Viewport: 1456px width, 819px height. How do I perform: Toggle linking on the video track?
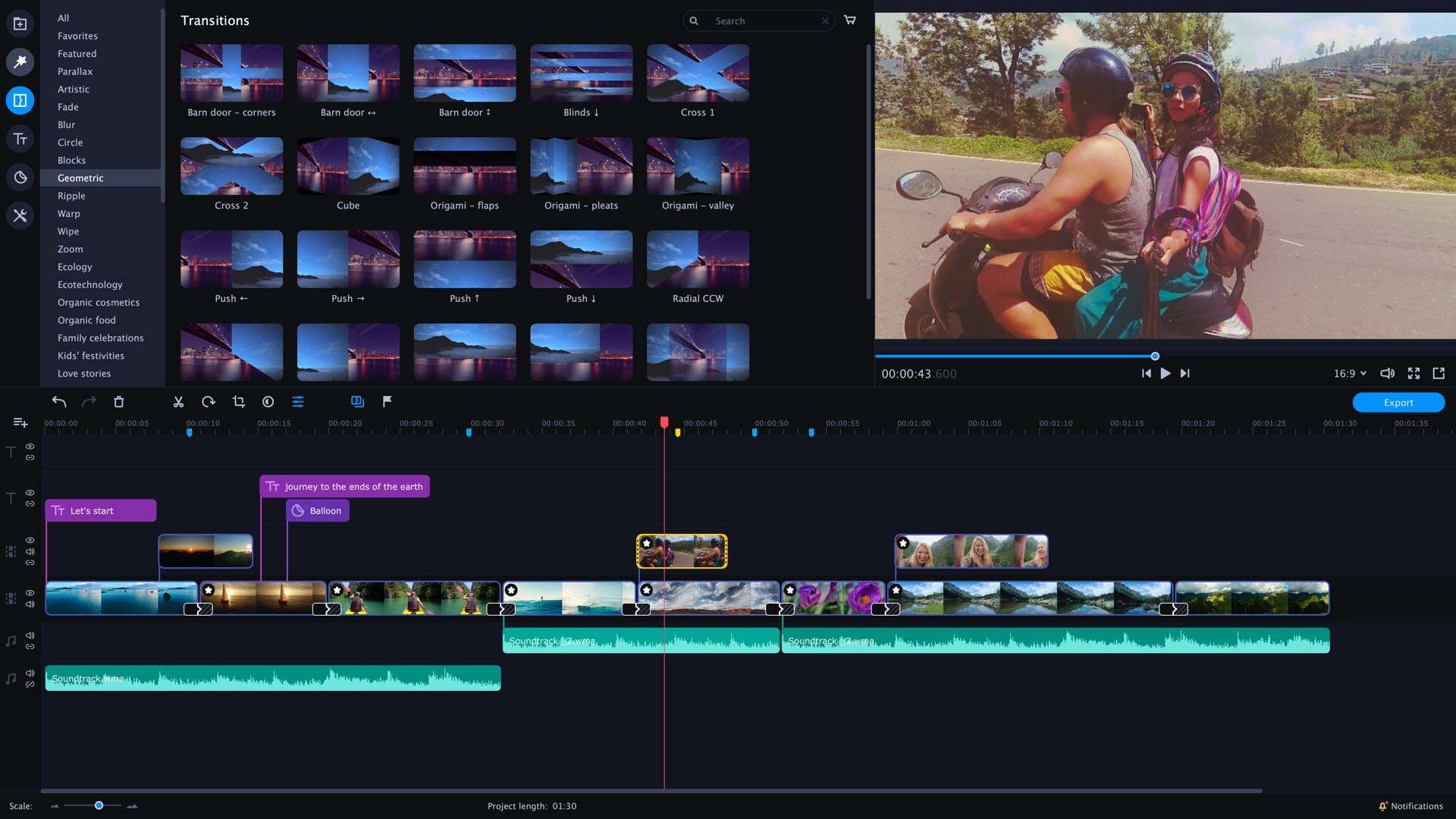pyautogui.click(x=30, y=563)
